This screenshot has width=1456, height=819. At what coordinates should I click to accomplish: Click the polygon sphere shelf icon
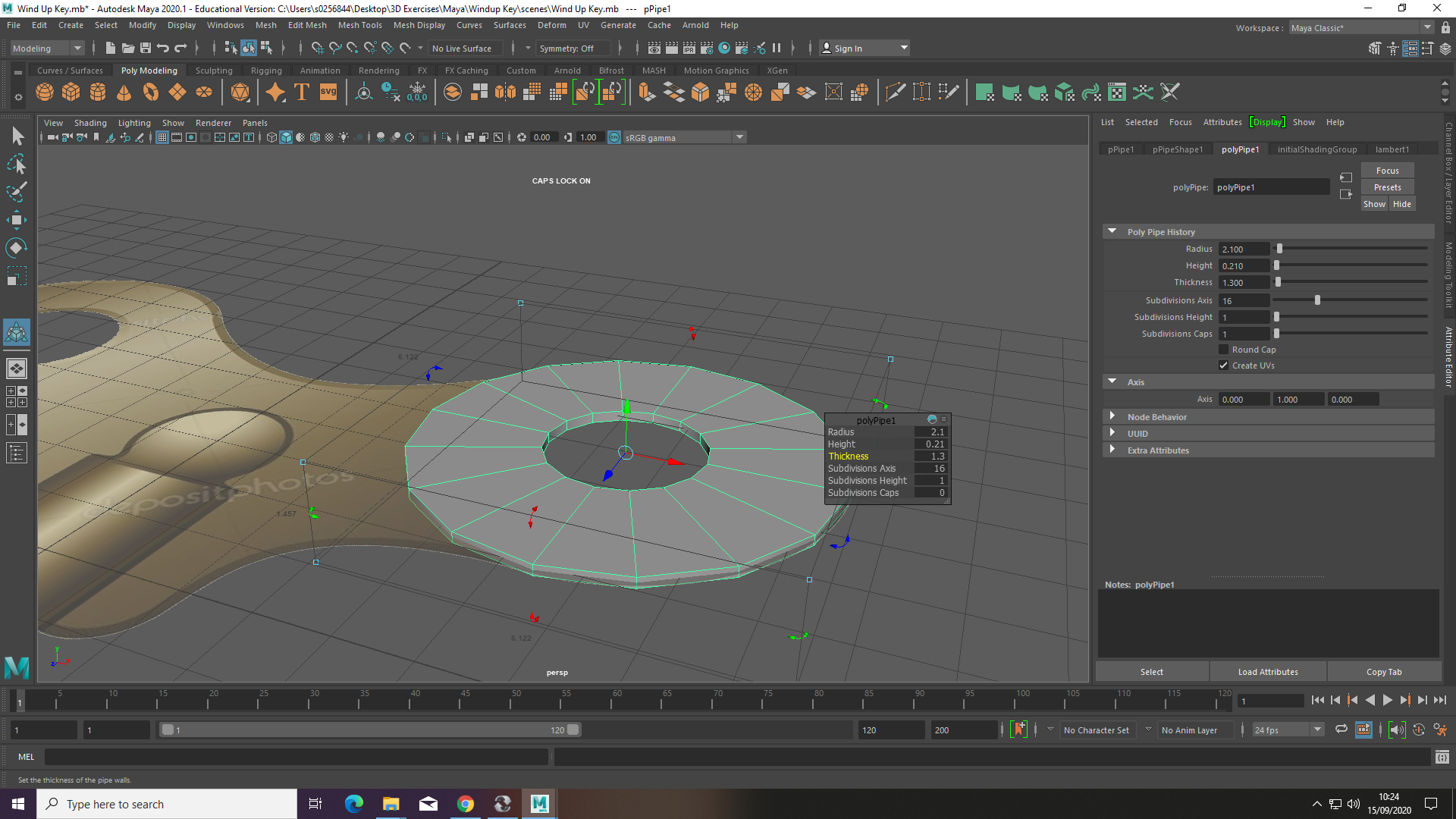pyautogui.click(x=45, y=93)
